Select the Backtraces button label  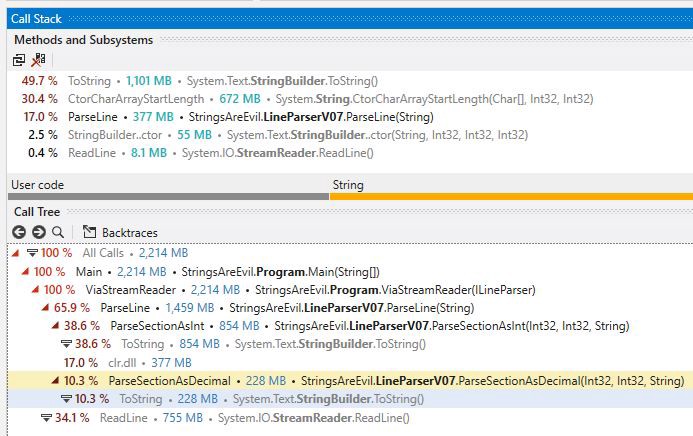(x=129, y=232)
